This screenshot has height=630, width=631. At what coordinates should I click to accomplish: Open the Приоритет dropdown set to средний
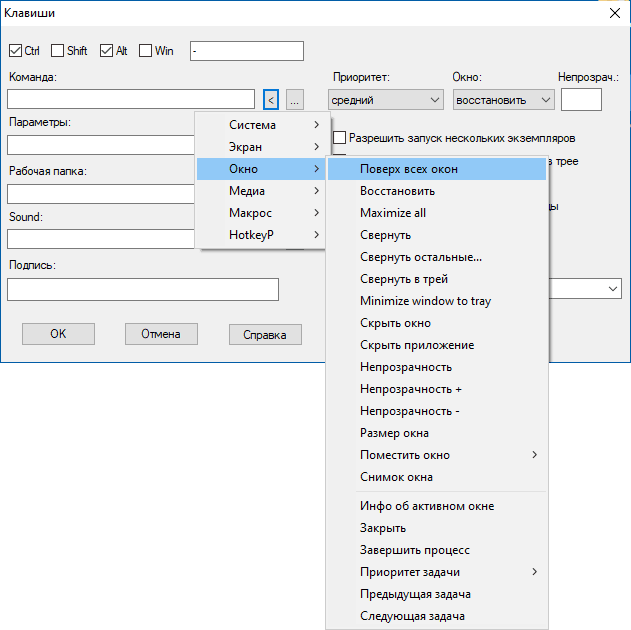(x=386, y=100)
